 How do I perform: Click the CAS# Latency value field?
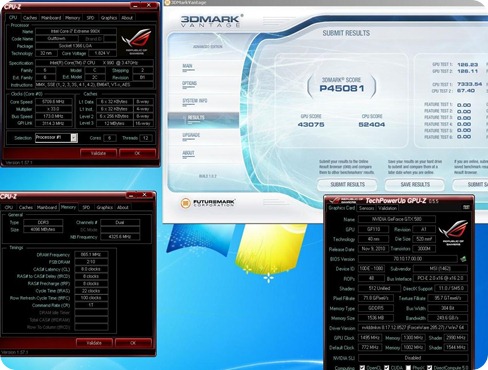coord(91,269)
